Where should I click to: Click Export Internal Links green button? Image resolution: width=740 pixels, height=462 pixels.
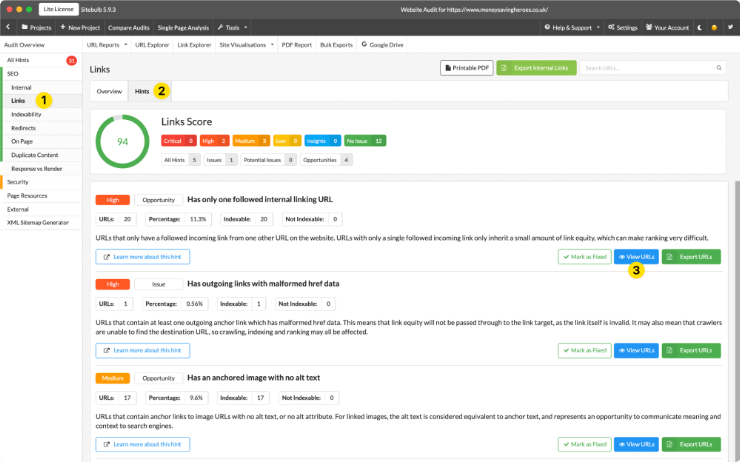(x=536, y=68)
